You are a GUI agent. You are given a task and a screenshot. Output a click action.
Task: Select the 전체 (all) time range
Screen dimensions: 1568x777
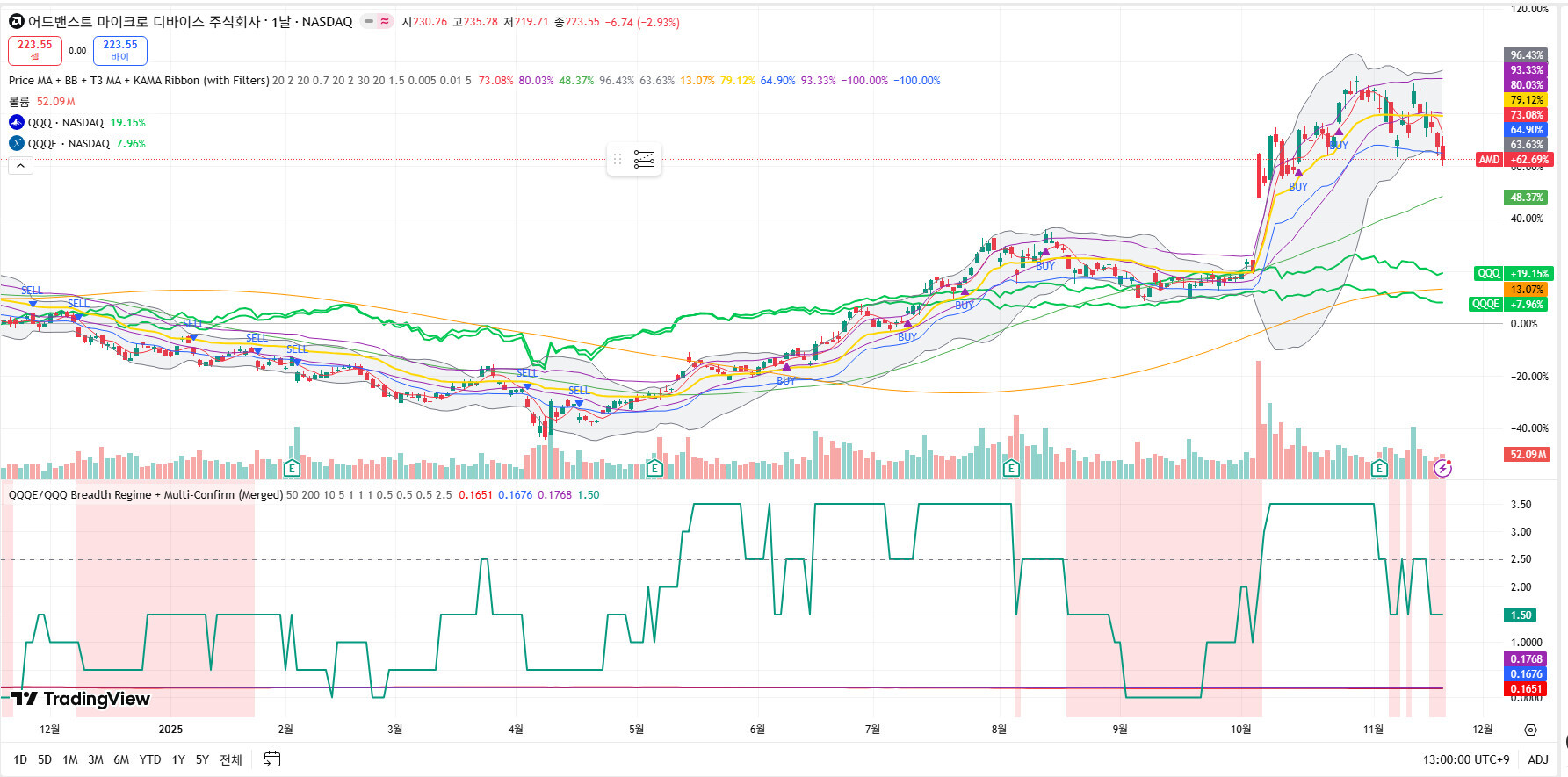pos(231,759)
